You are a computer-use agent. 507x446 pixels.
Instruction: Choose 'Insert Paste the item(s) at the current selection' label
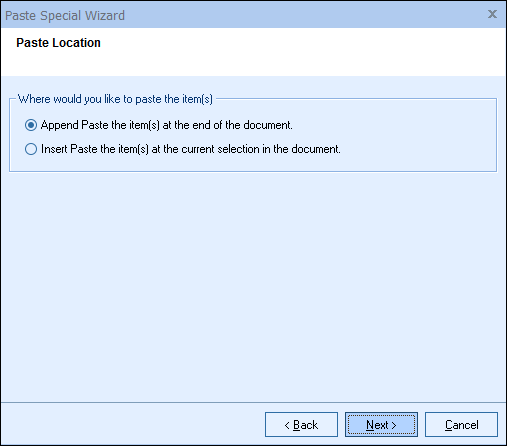pos(191,149)
